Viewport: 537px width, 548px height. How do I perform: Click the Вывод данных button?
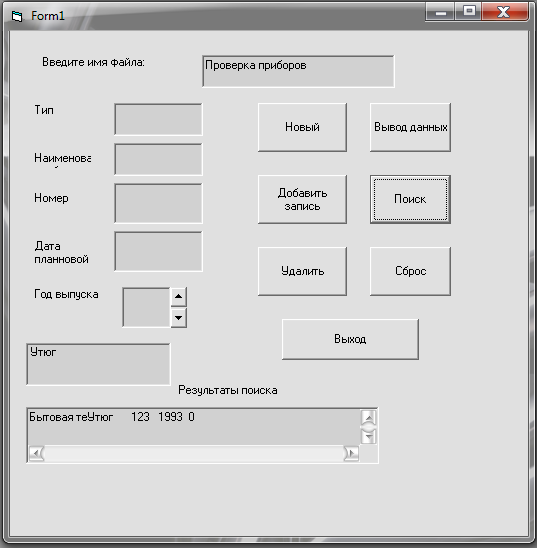tap(410, 127)
